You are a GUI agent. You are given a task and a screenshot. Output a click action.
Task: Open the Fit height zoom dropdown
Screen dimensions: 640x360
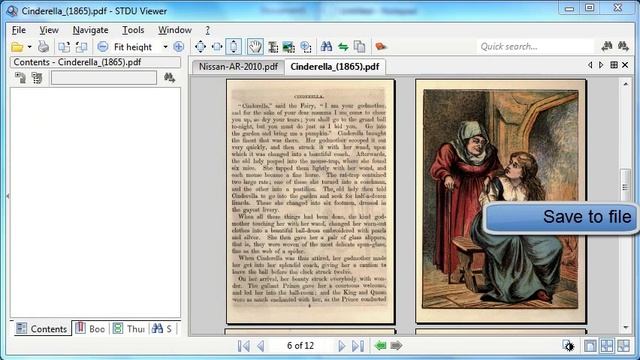165,47
